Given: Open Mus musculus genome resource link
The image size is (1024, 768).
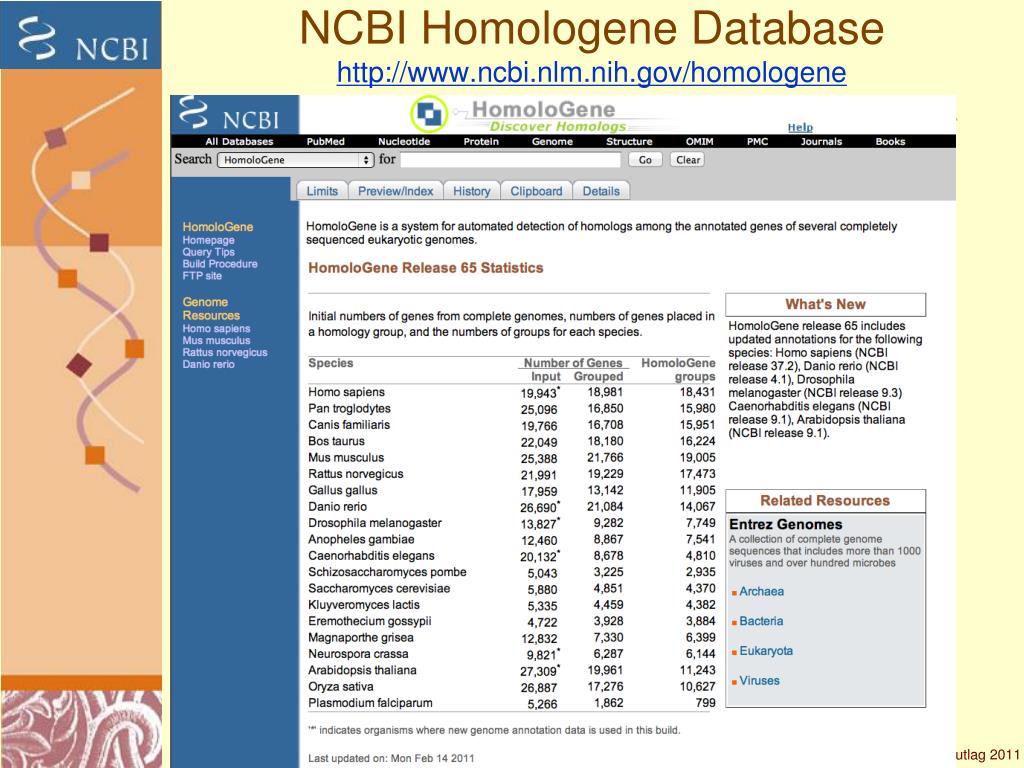Looking at the screenshot, I should [216, 340].
